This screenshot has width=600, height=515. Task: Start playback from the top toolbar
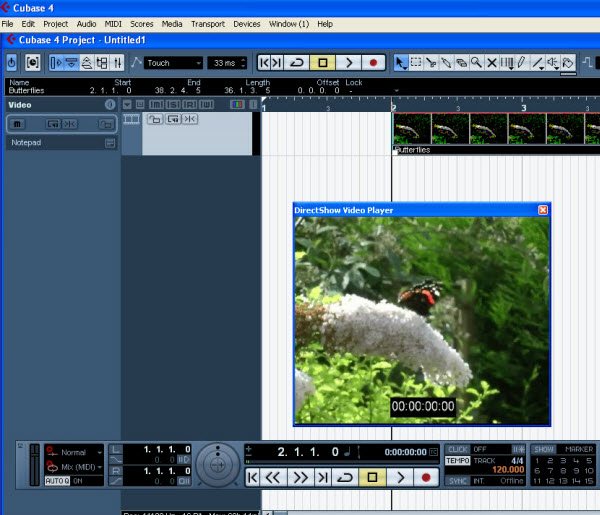pos(349,62)
